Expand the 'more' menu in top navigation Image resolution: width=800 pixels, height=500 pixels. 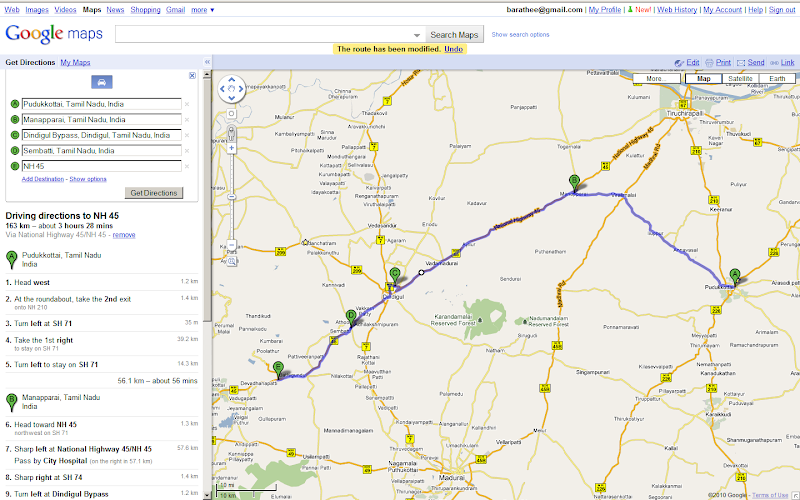coord(203,10)
